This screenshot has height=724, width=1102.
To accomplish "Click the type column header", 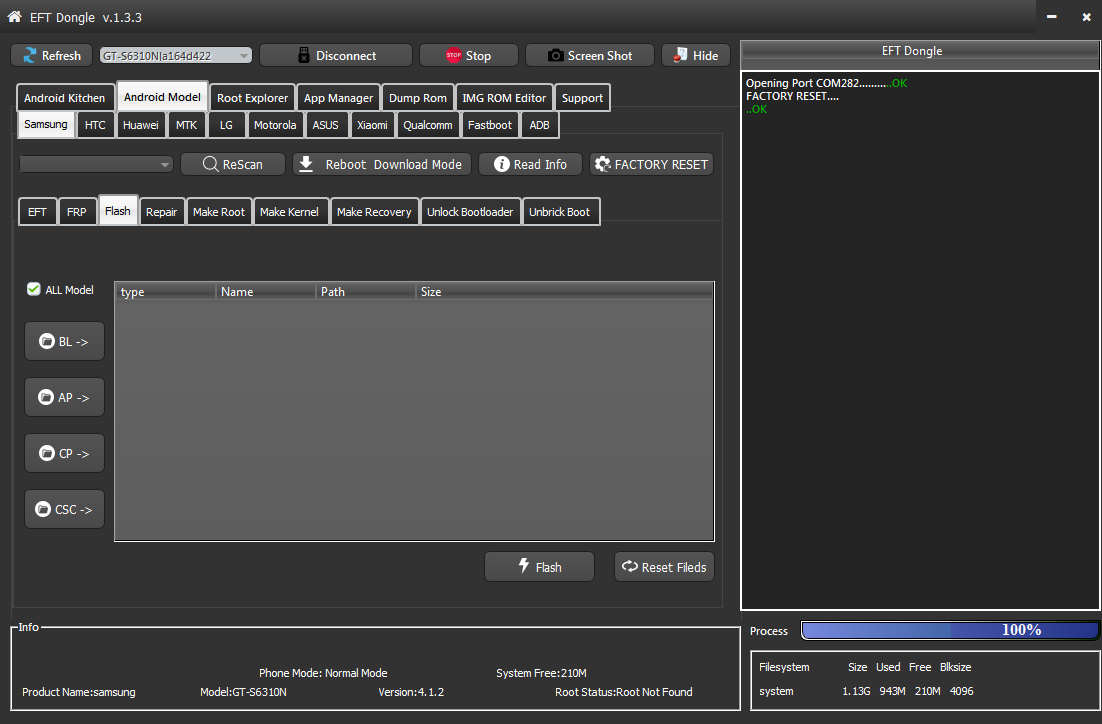I will pos(165,292).
